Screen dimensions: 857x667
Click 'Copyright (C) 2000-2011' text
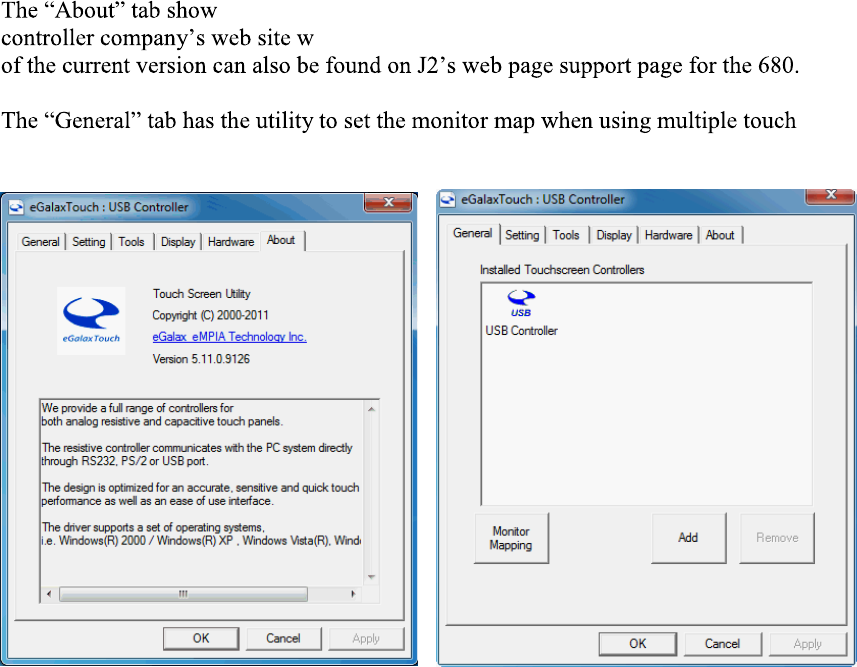pos(210,315)
